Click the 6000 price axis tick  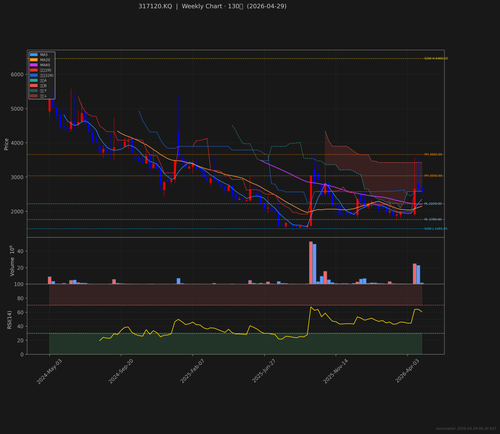pyautogui.click(x=17, y=75)
